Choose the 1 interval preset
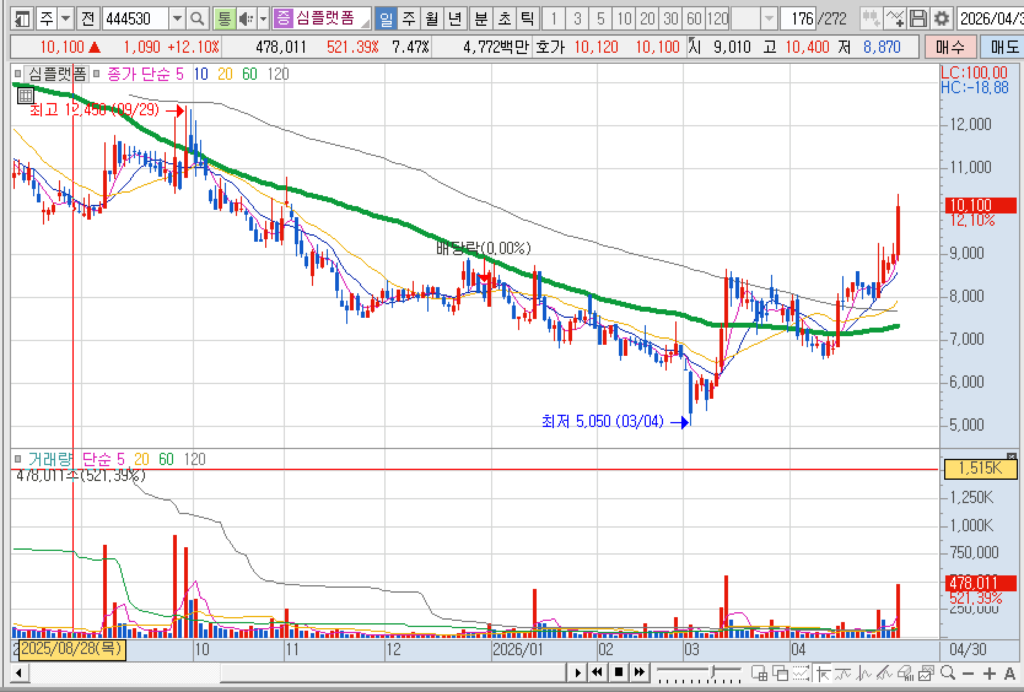 554,18
